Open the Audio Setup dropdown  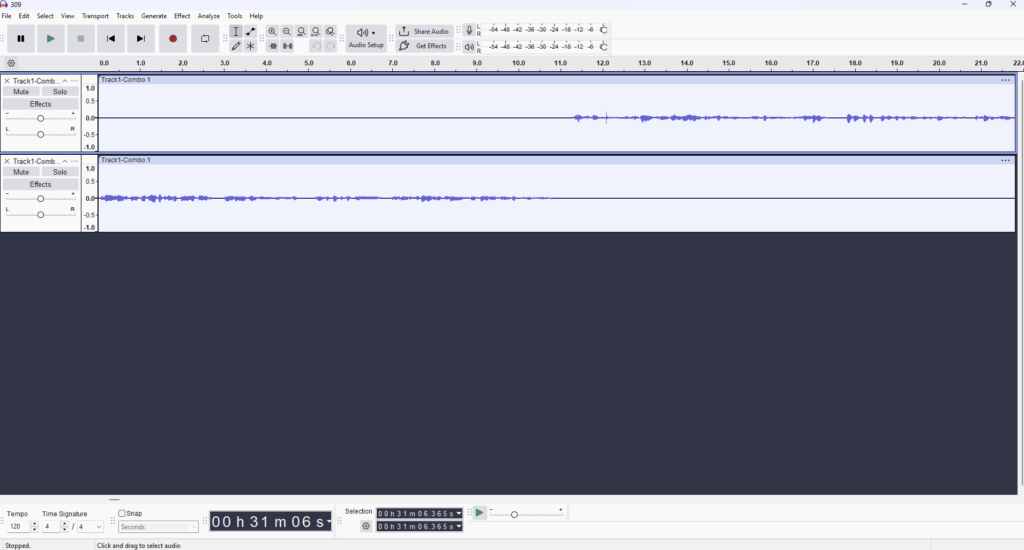[x=366, y=39]
